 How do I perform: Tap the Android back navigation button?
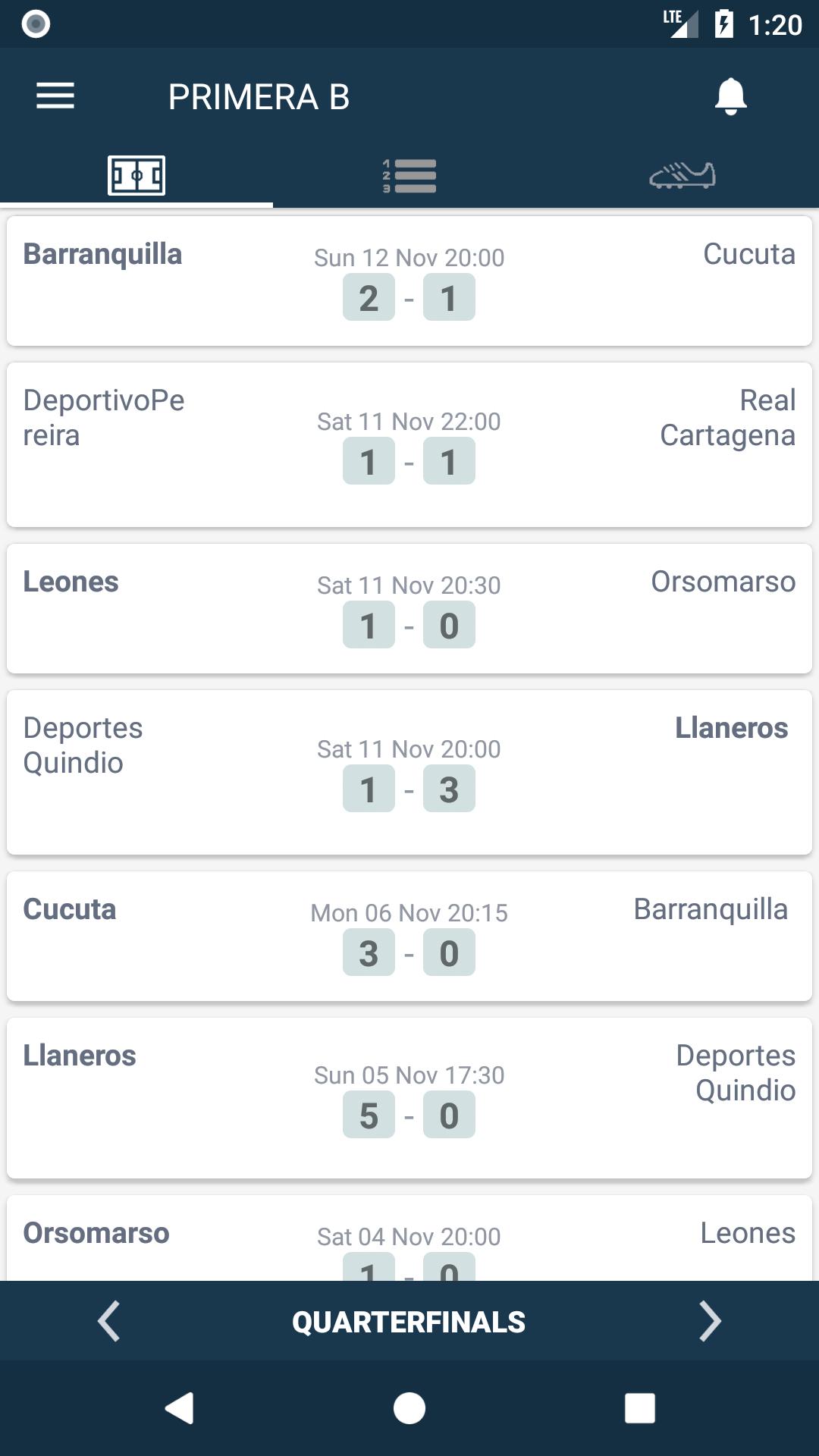(180, 1408)
